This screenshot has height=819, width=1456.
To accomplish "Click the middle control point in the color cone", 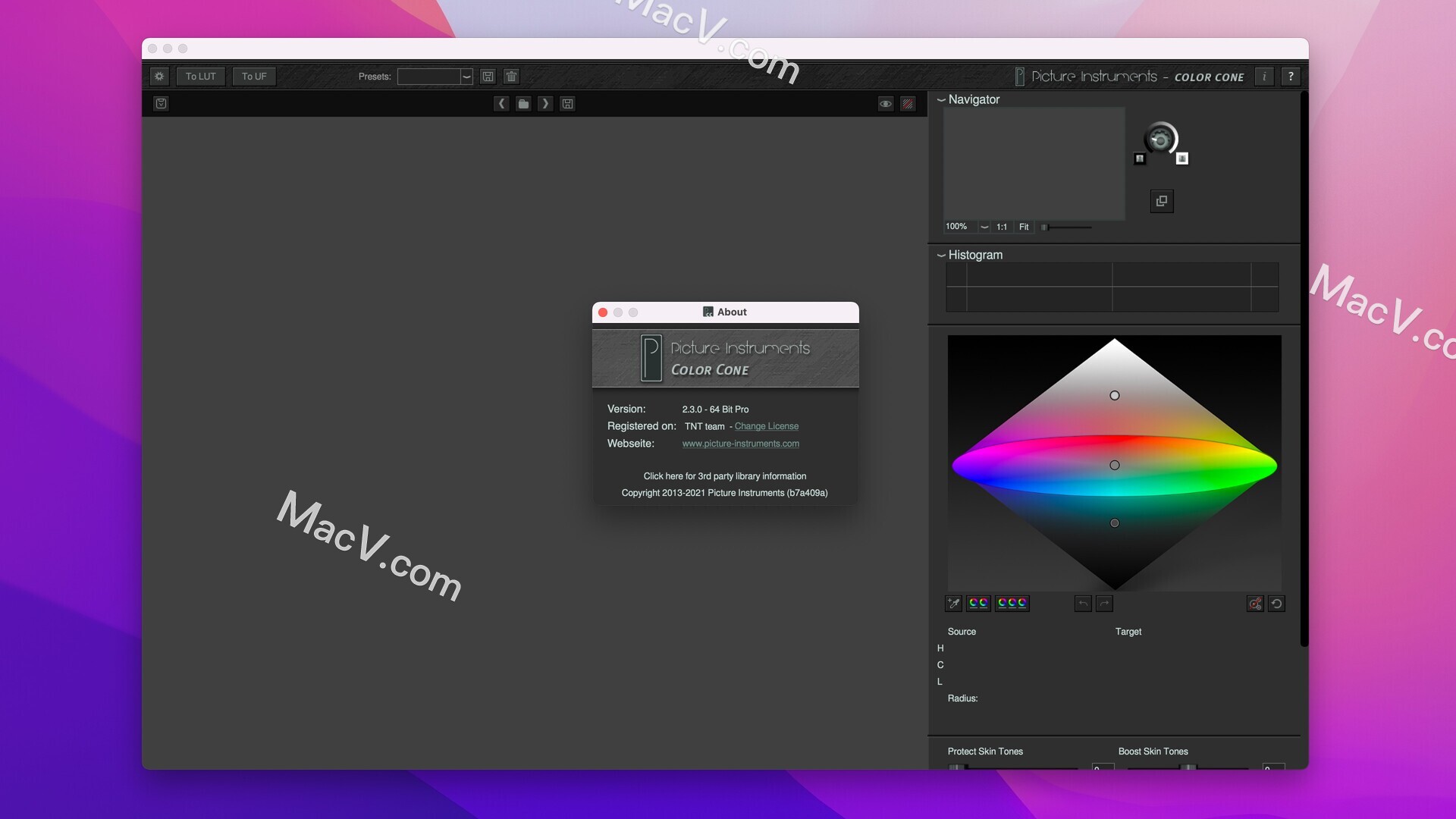I will point(1115,466).
